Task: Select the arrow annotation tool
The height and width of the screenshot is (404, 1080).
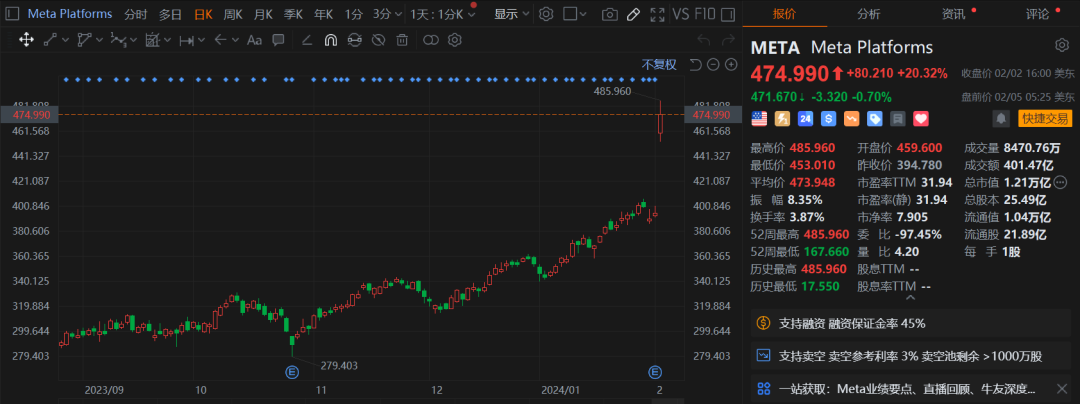Action: coord(220,40)
